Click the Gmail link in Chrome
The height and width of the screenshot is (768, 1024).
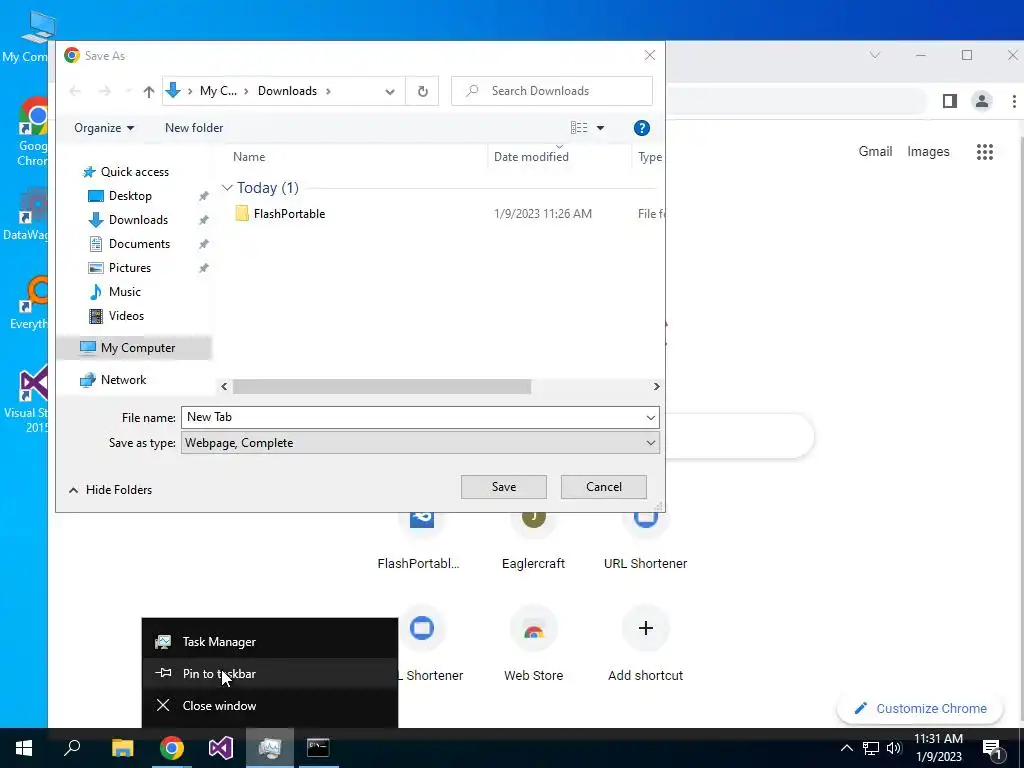(875, 152)
